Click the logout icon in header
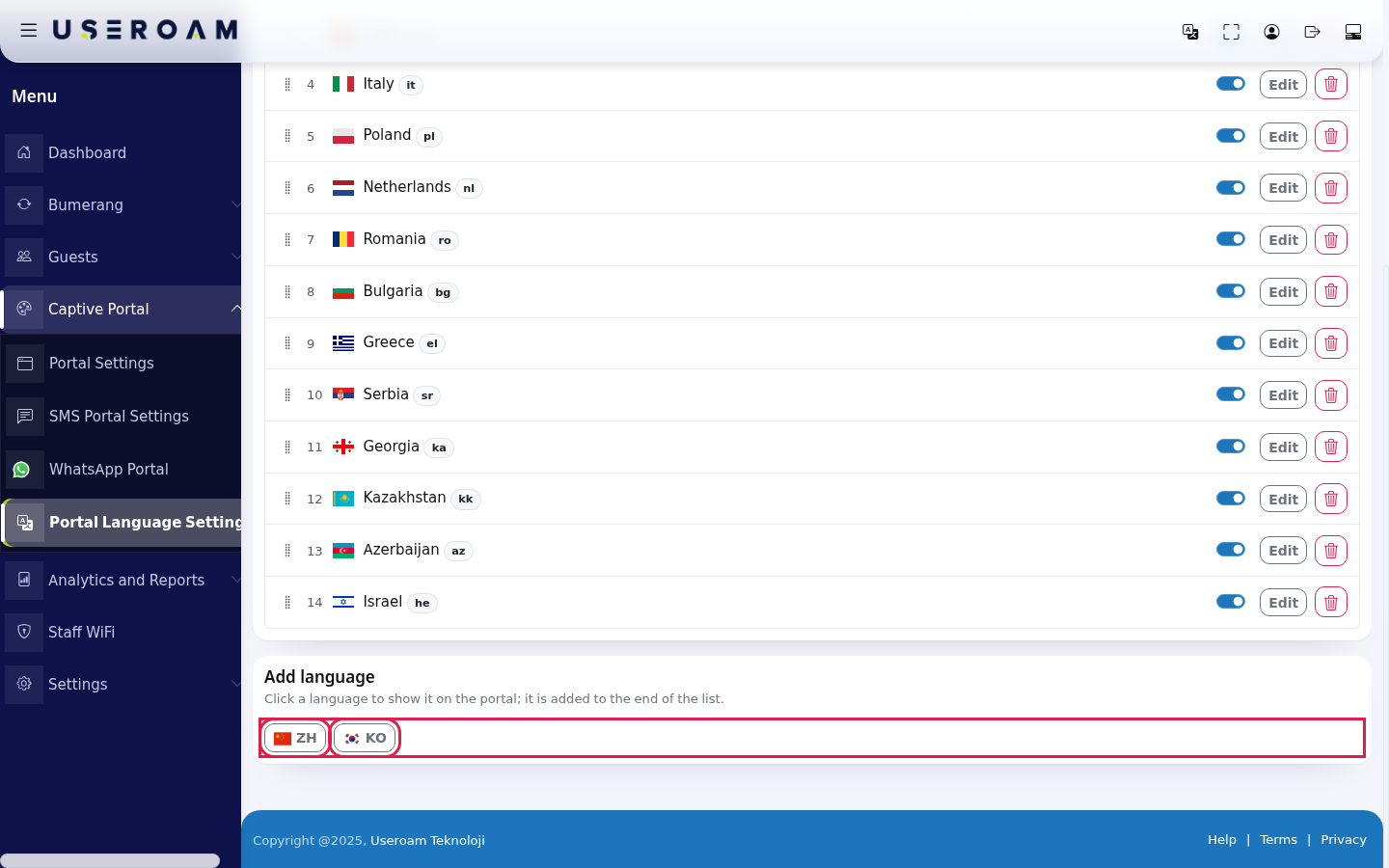 pyautogui.click(x=1312, y=32)
